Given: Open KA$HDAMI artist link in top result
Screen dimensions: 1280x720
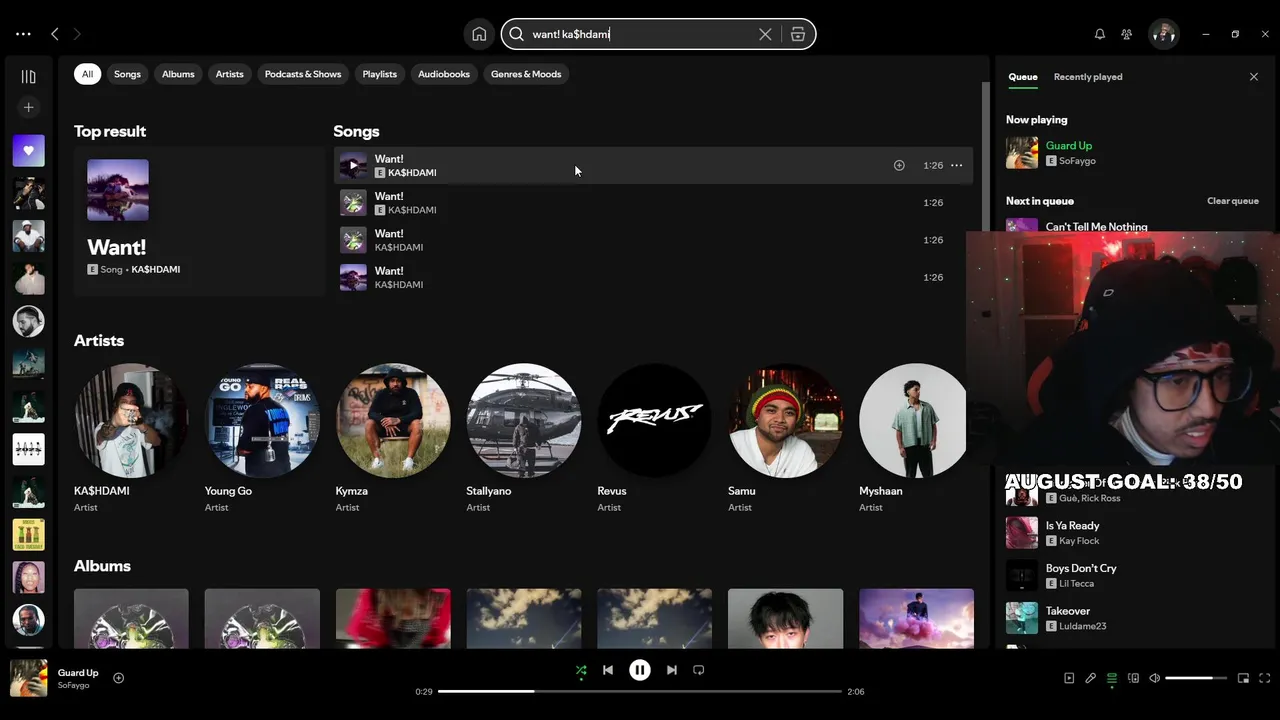Looking at the screenshot, I should (x=156, y=270).
